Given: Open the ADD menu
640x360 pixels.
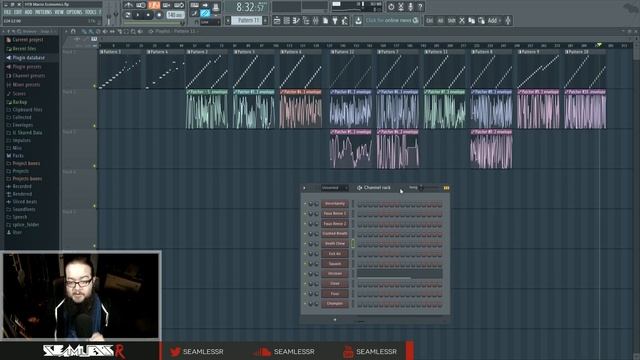Looking at the screenshot, I should (x=28, y=13).
